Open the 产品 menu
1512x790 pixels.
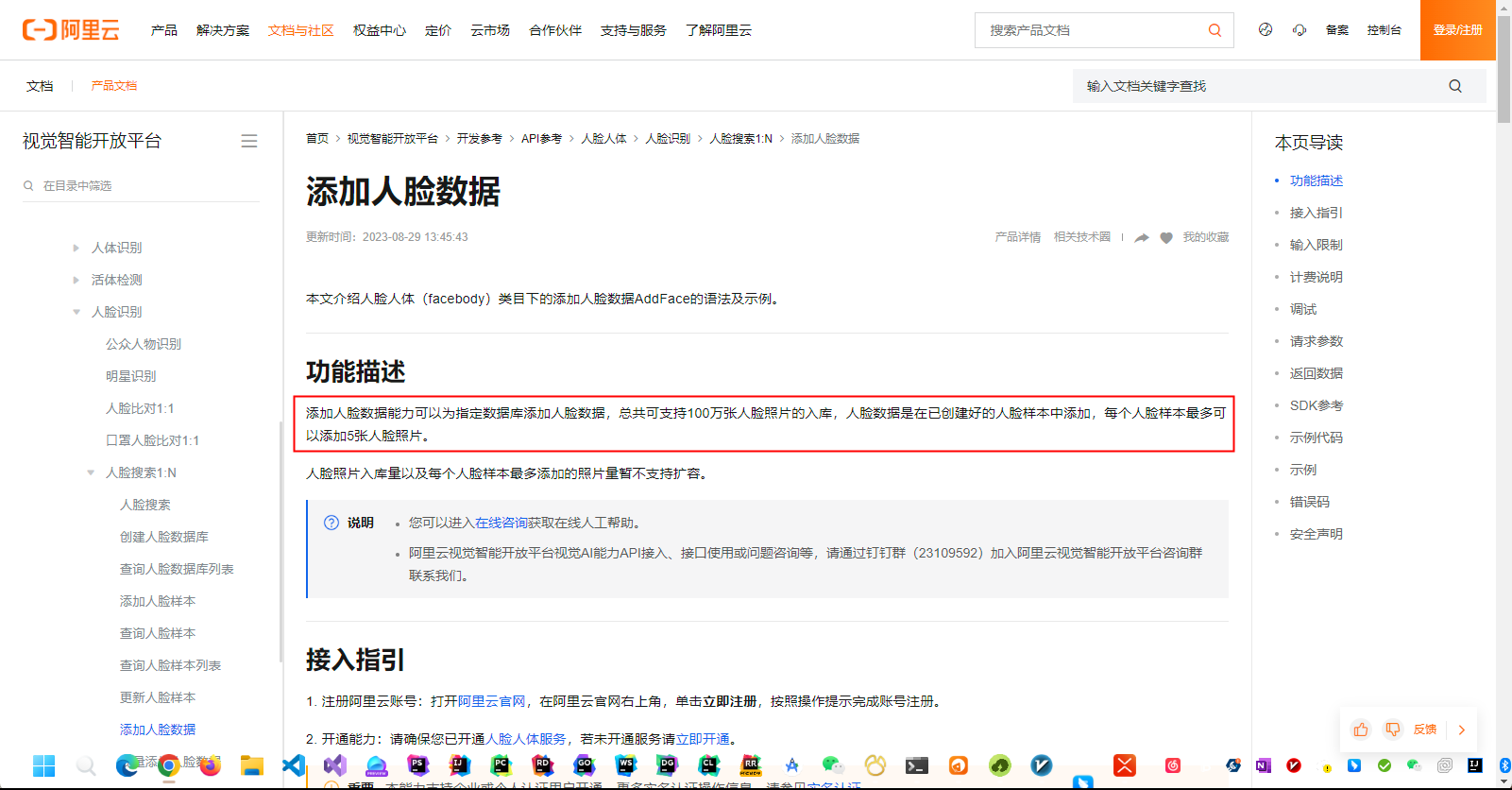tap(164, 30)
